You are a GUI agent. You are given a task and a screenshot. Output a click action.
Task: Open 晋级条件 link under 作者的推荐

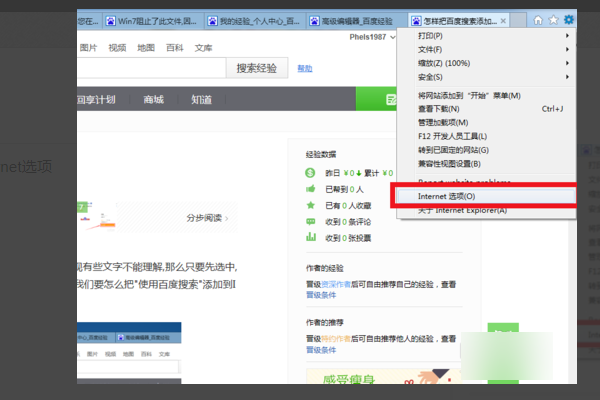321,350
